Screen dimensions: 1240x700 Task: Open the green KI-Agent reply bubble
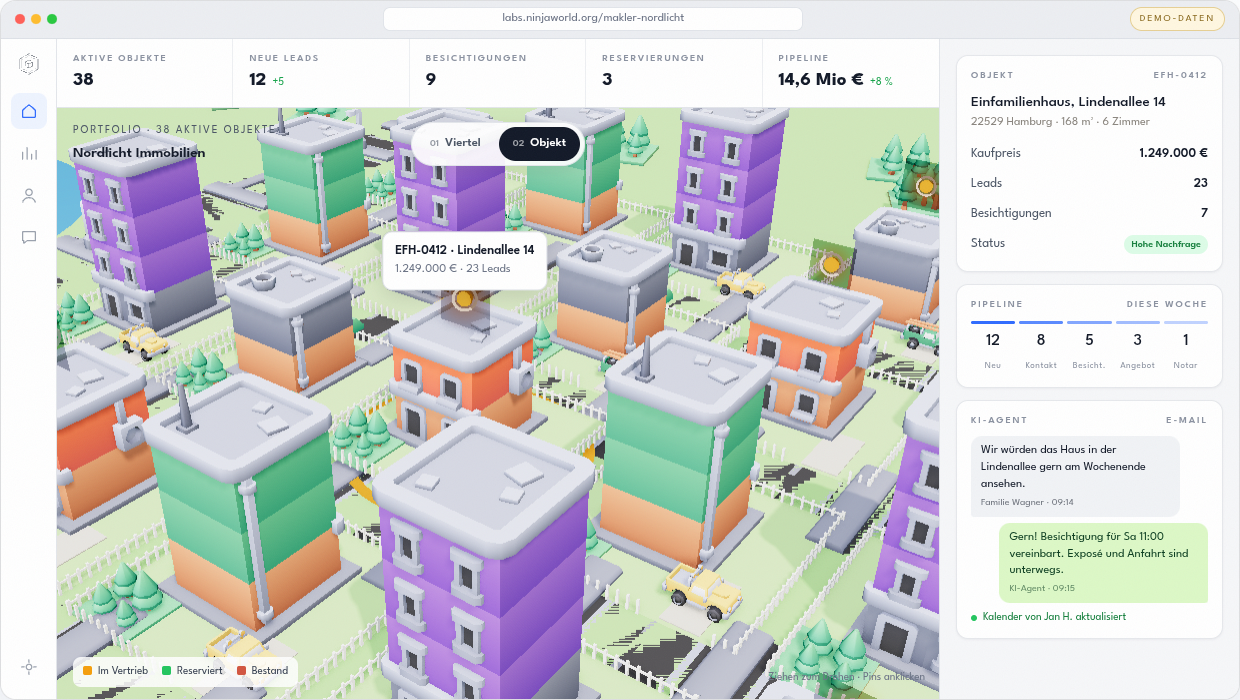[x=1103, y=563]
